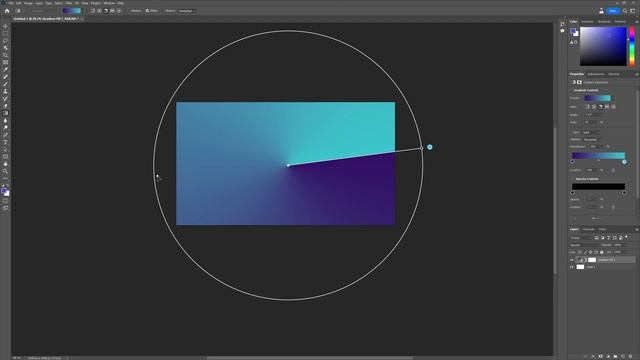Select Diamond style in Properties panel
Image resolution: width=640 pixels, height=360 pixels.
613,107
